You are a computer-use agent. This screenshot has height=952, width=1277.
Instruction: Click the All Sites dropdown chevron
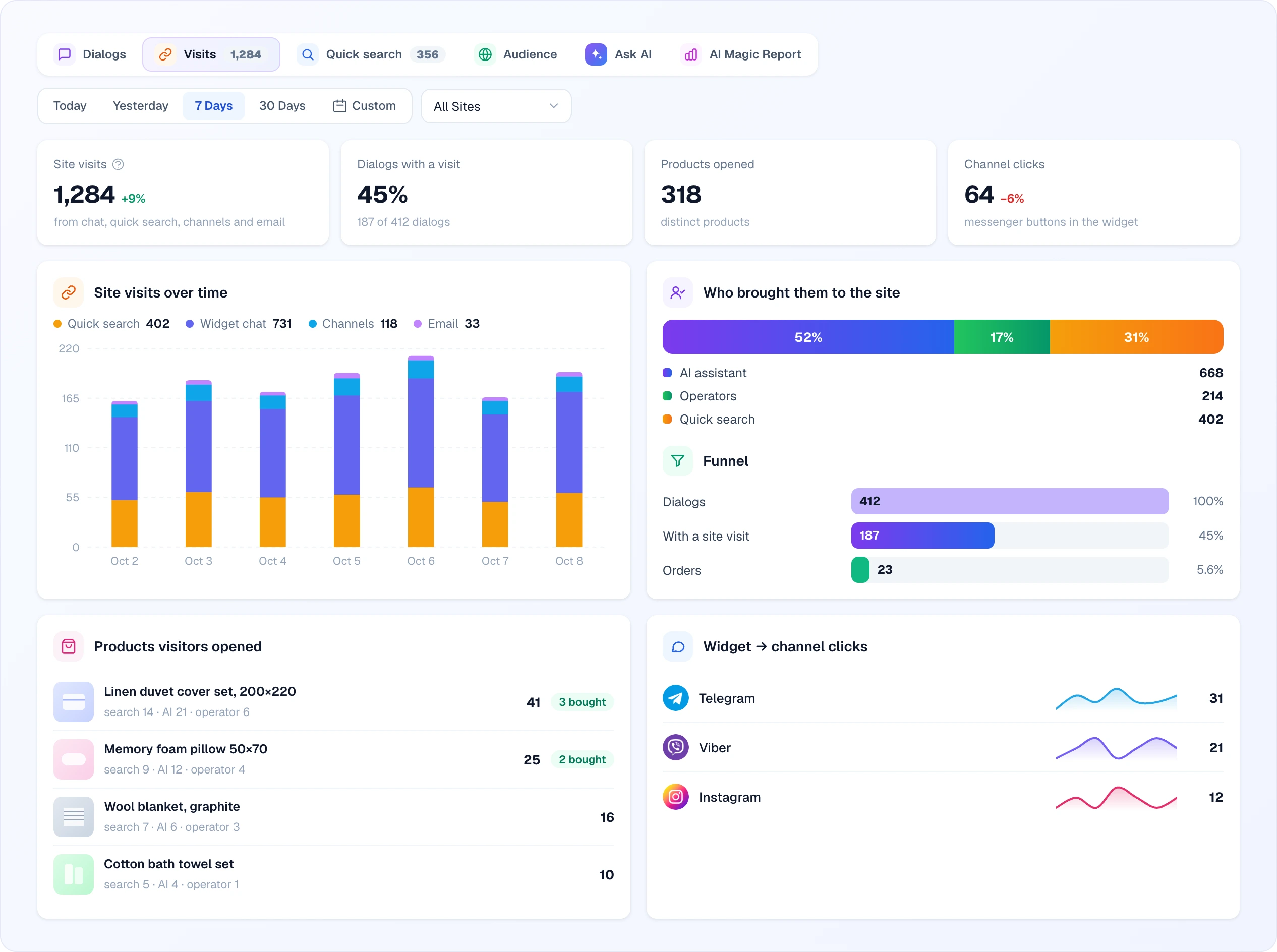(x=553, y=106)
